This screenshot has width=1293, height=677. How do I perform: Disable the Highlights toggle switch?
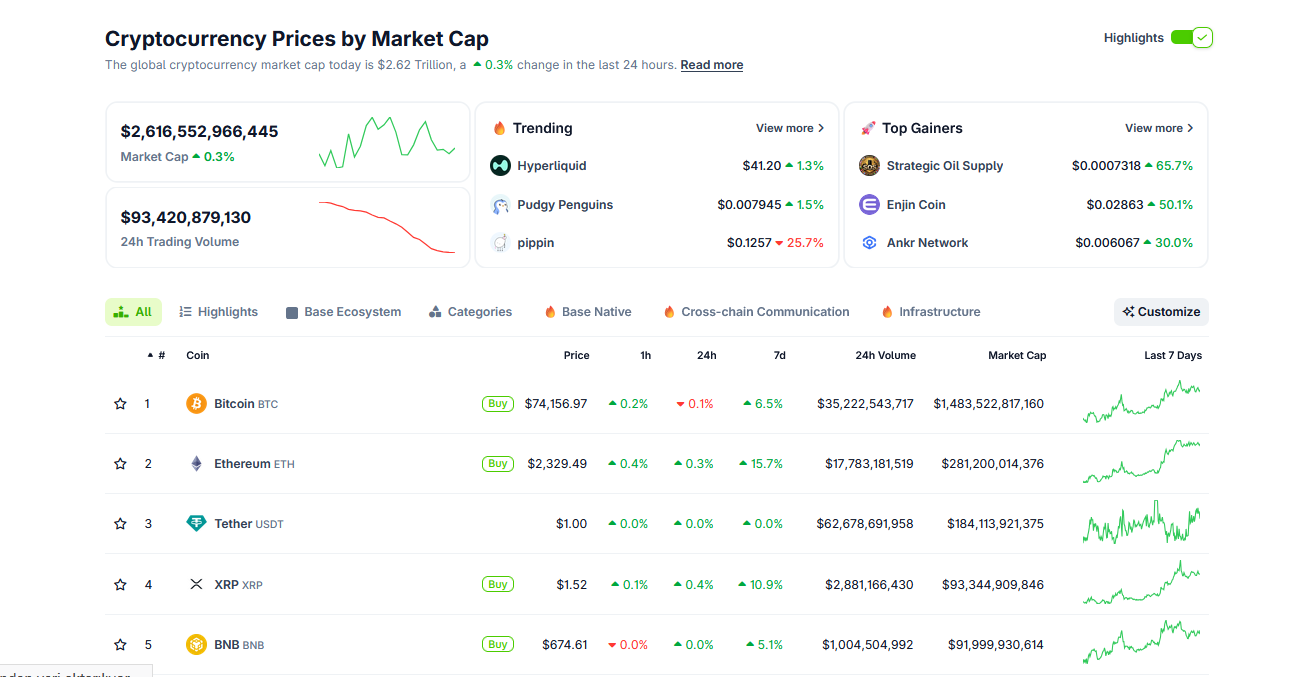pos(1191,37)
